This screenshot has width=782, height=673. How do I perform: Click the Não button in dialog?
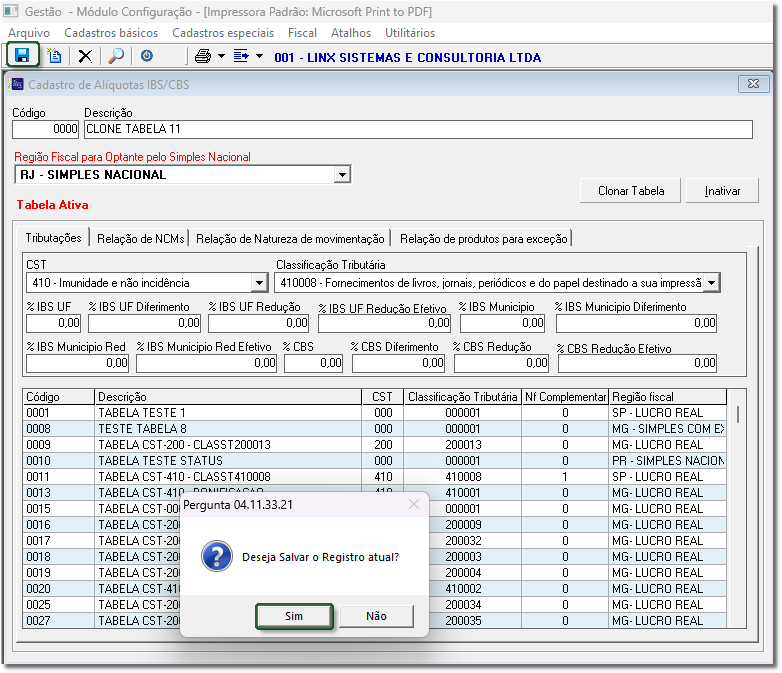point(376,616)
